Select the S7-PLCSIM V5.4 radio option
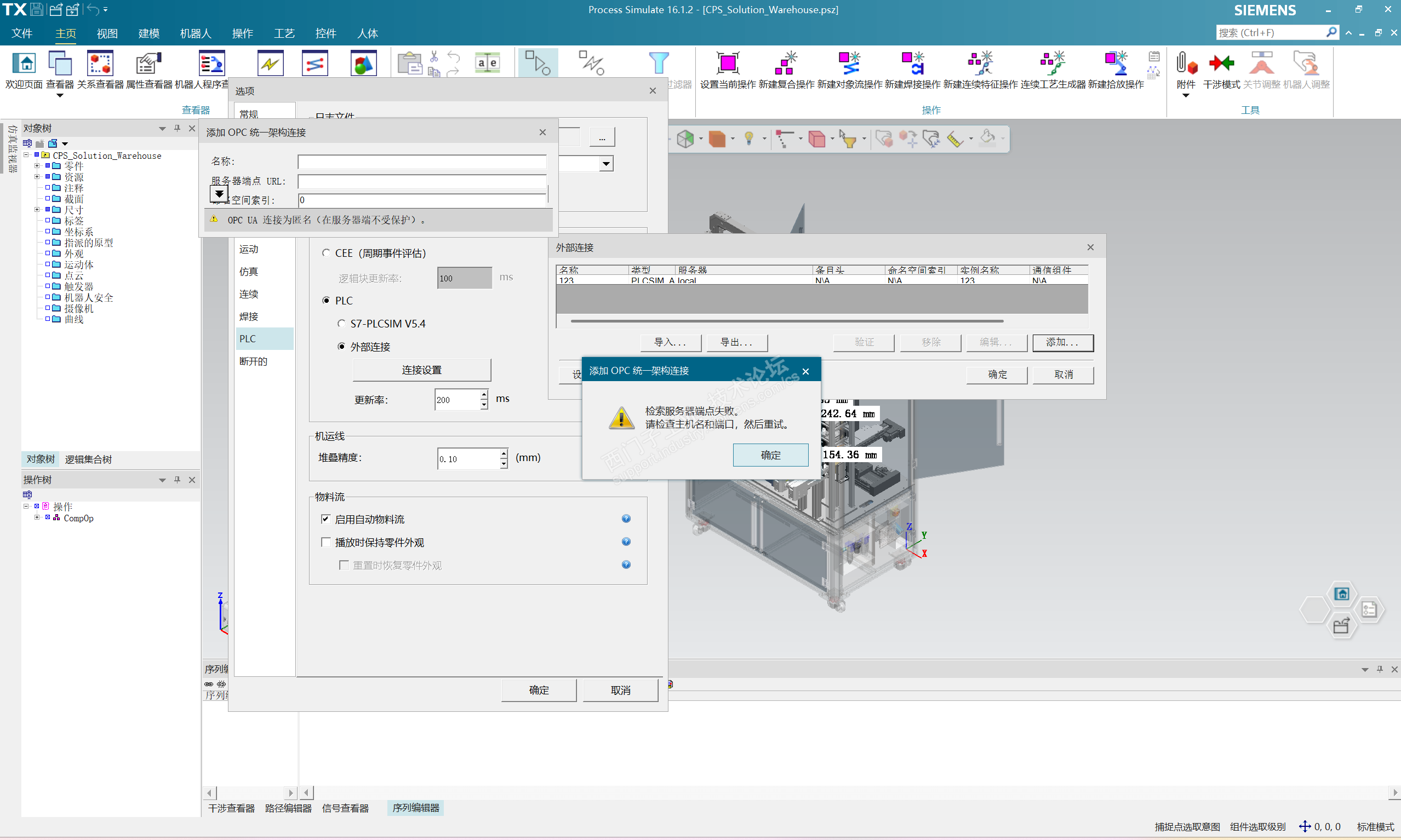Image resolution: width=1401 pixels, height=840 pixels. pyautogui.click(x=341, y=324)
